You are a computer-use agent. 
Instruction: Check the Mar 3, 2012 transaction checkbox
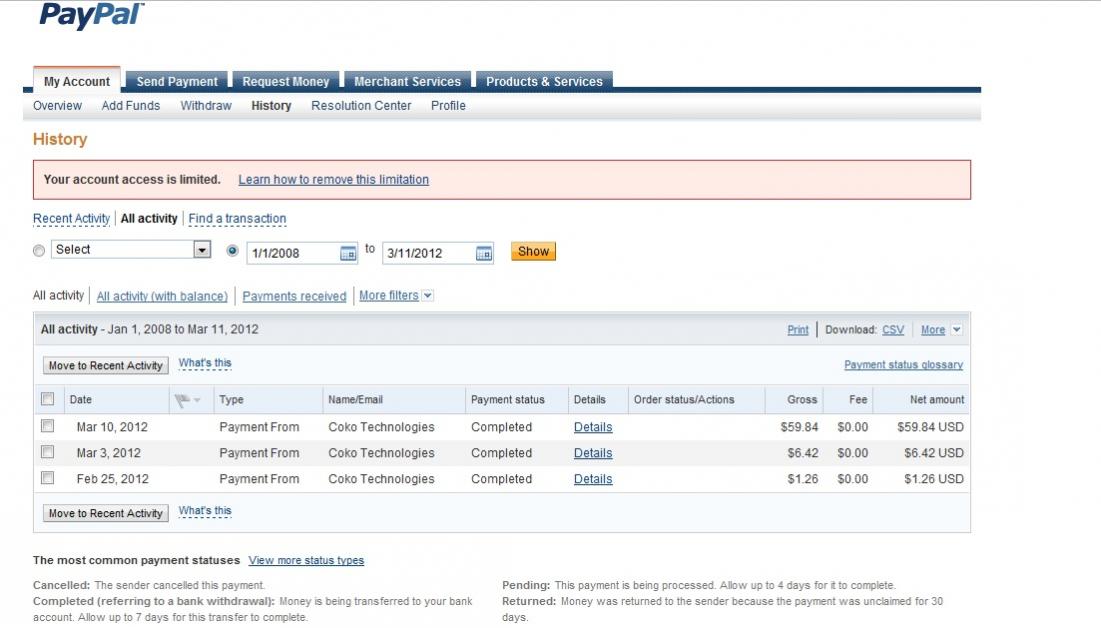tap(48, 452)
